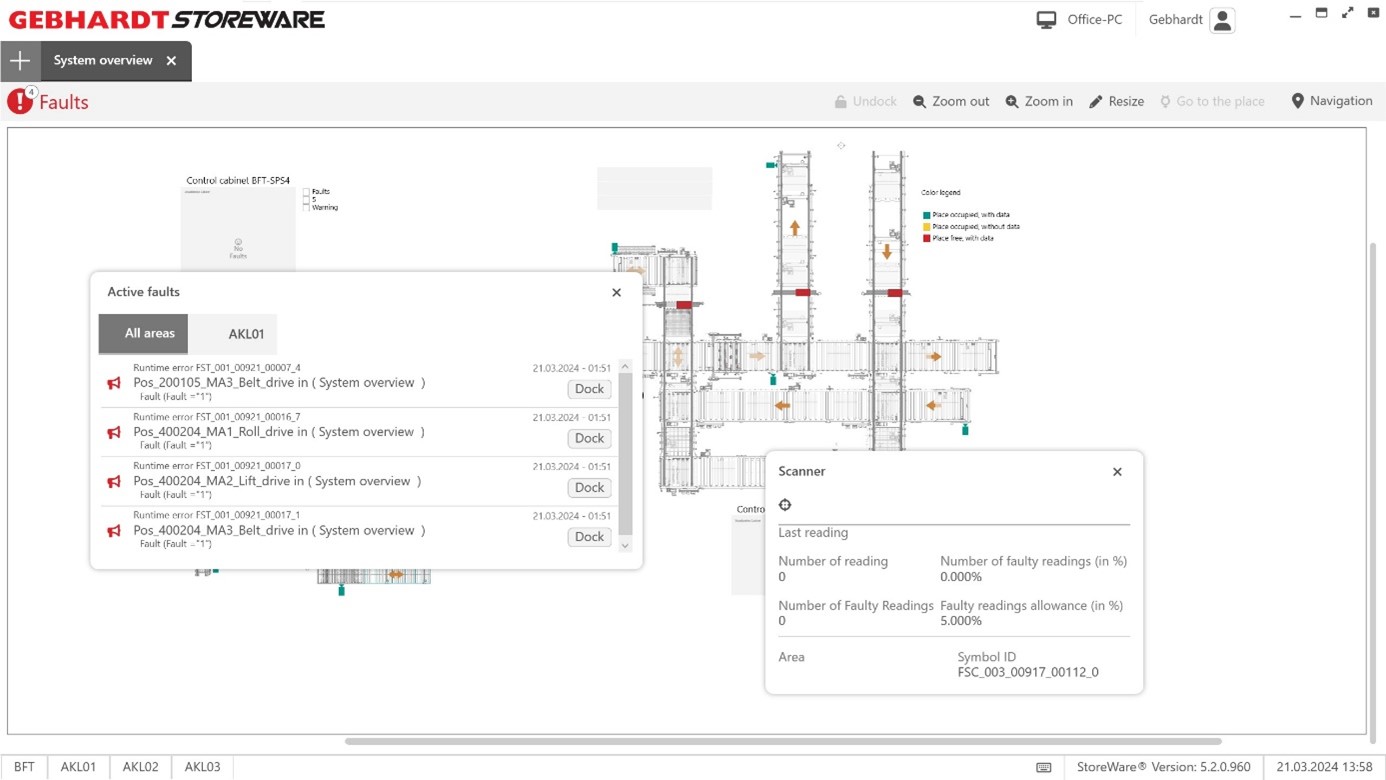1386x780 pixels.
Task: Open AKL03 area in bottom bar
Action: click(x=202, y=767)
